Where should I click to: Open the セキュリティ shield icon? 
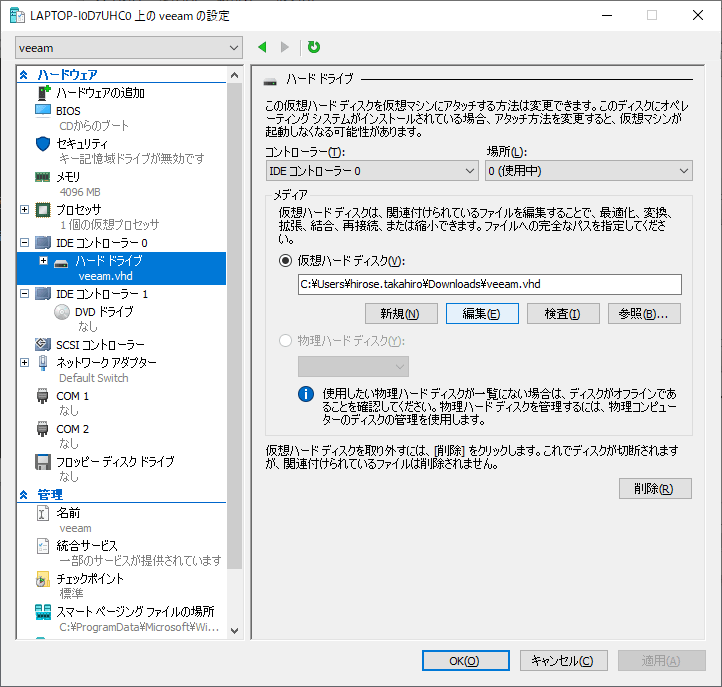[43, 144]
